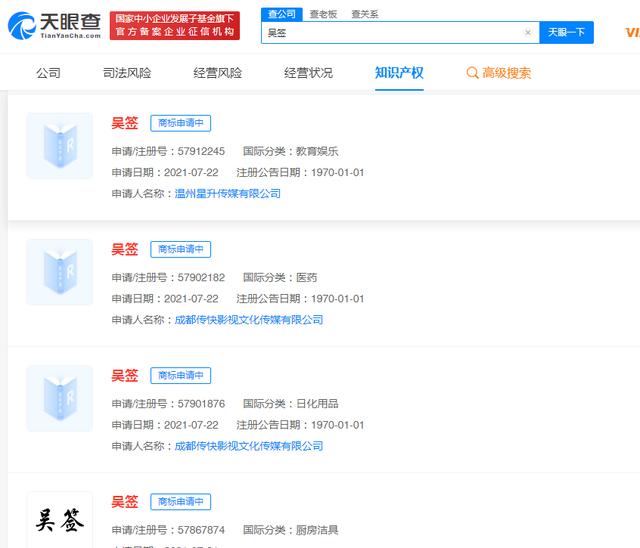Screen dimensions: 640x548
Task: Open trademark thumbnail for registration 57901876
Action: [60, 398]
